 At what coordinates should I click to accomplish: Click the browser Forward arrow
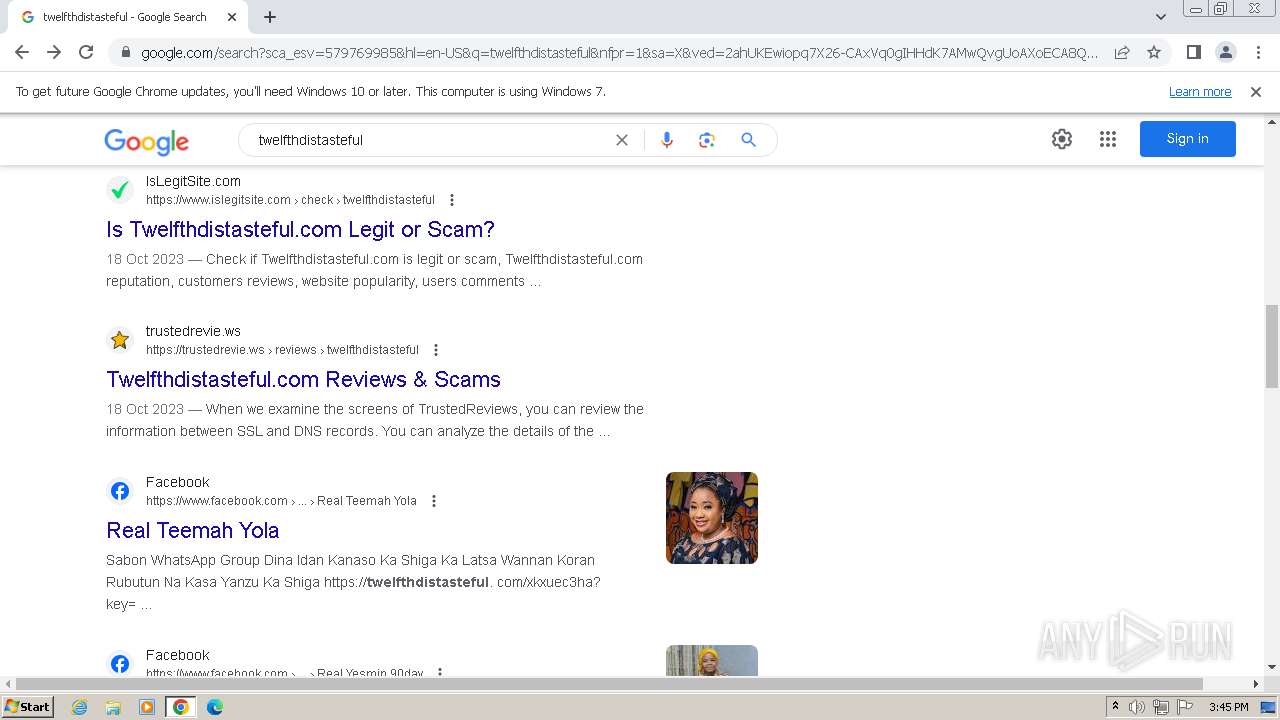pyautogui.click(x=54, y=52)
